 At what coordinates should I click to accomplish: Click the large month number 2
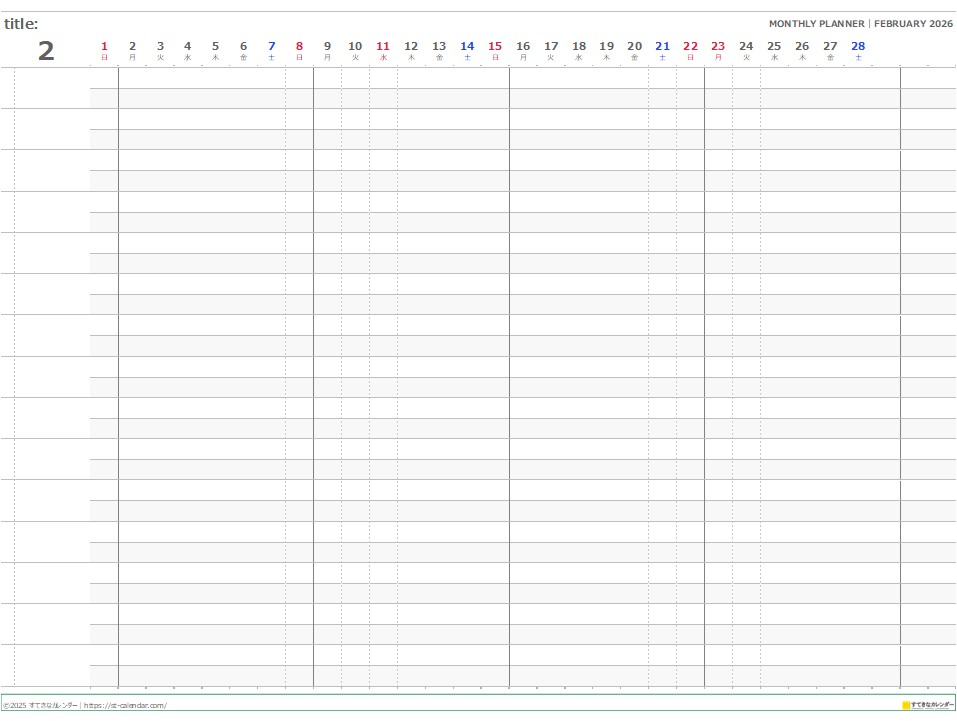pos(46,52)
